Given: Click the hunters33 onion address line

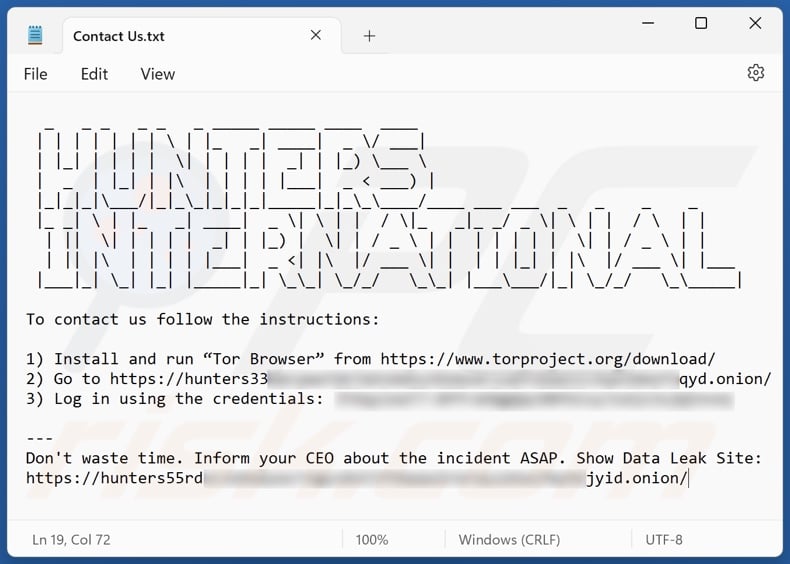Looking at the screenshot, I should pyautogui.click(x=399, y=379).
